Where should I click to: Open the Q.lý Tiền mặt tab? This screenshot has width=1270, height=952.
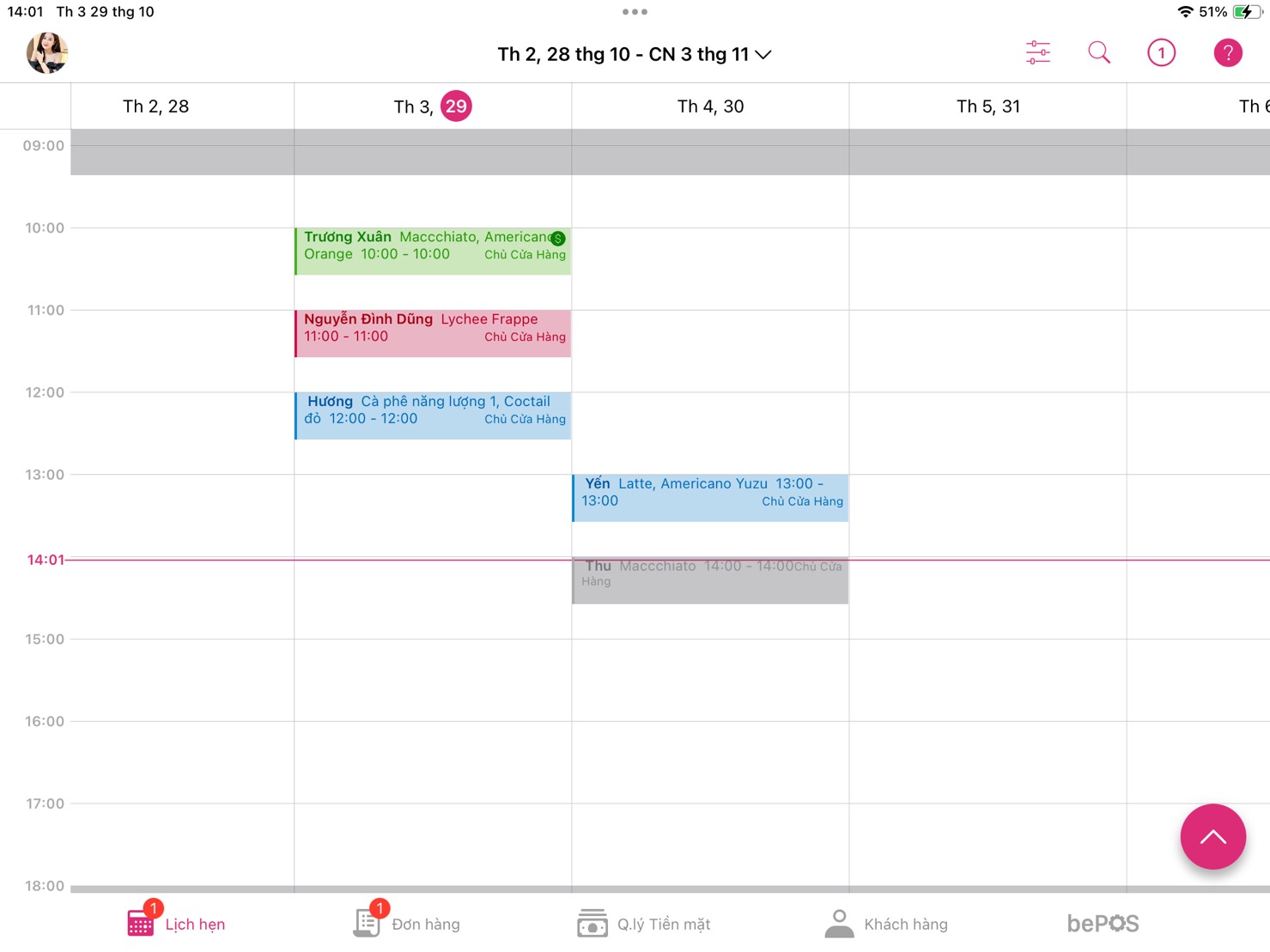pos(644,924)
